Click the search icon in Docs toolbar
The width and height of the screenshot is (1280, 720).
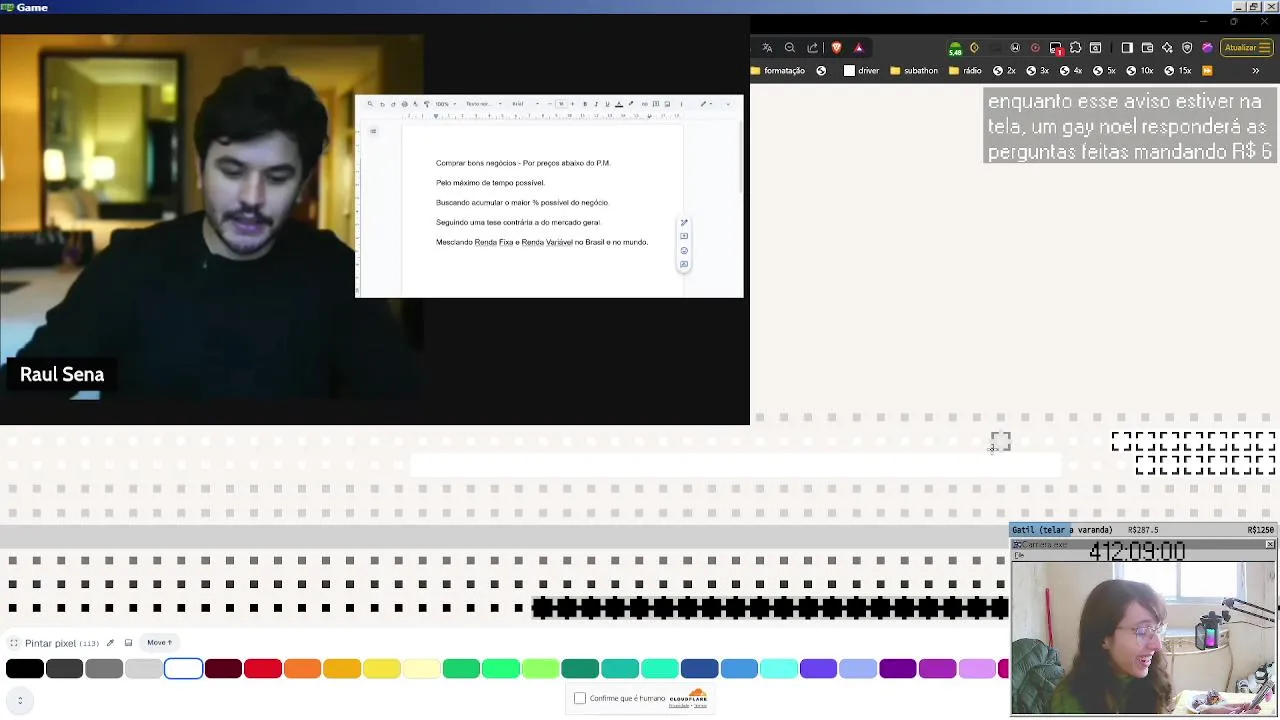[x=370, y=104]
